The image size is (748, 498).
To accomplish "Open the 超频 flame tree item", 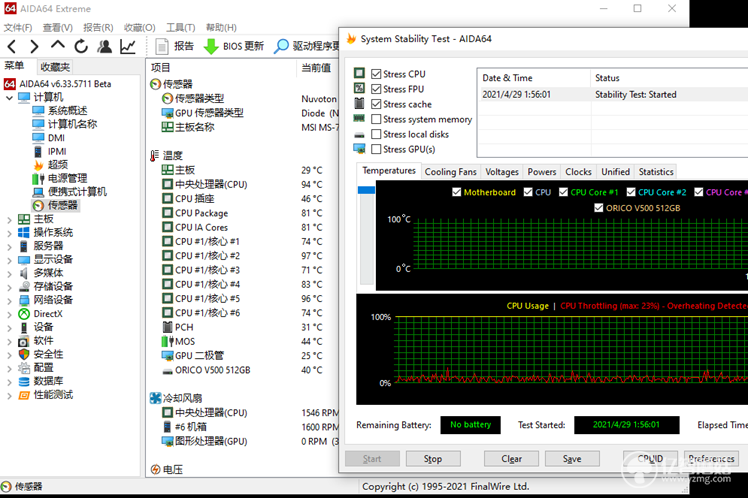I will pos(58,165).
